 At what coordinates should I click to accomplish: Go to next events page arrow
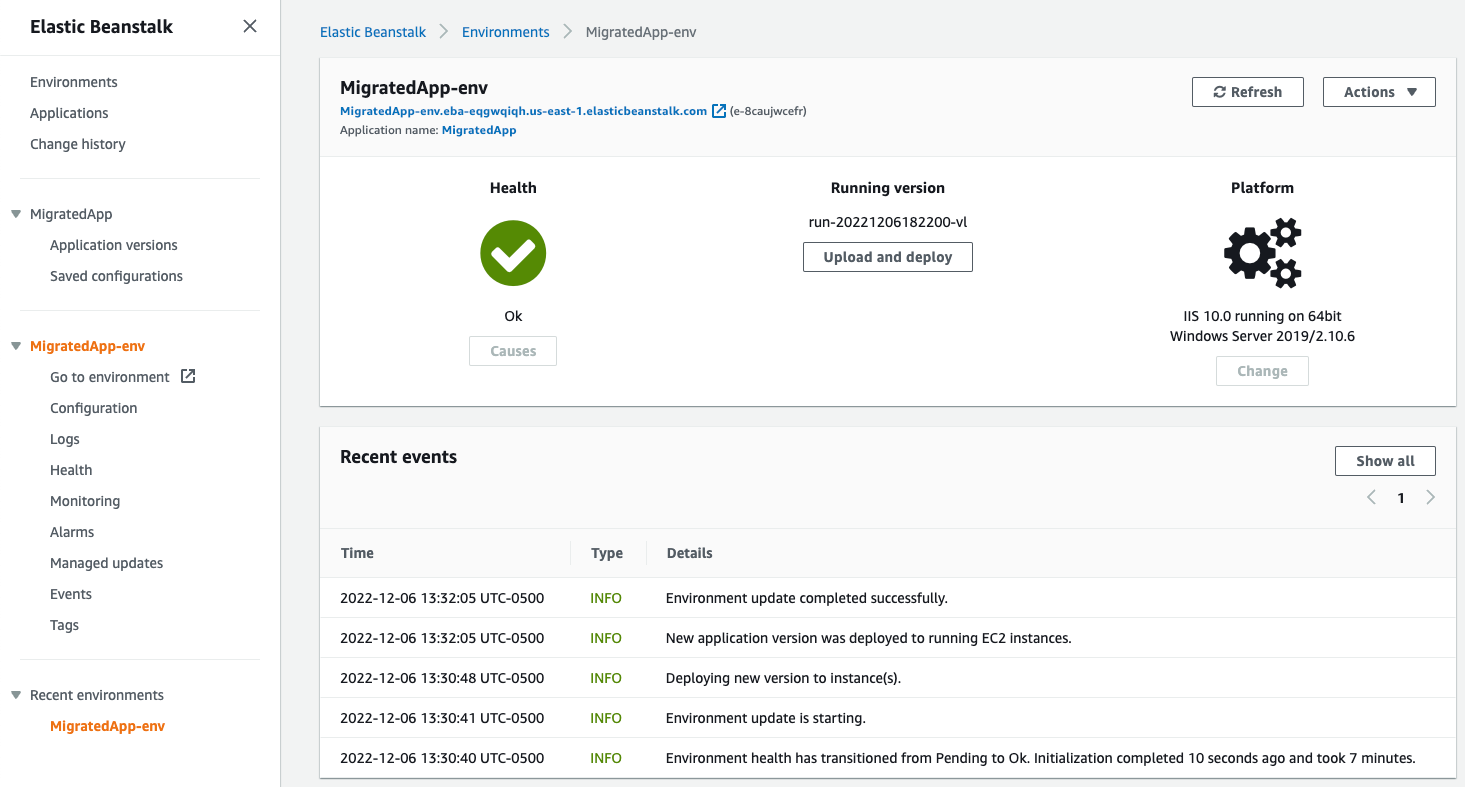[1430, 497]
